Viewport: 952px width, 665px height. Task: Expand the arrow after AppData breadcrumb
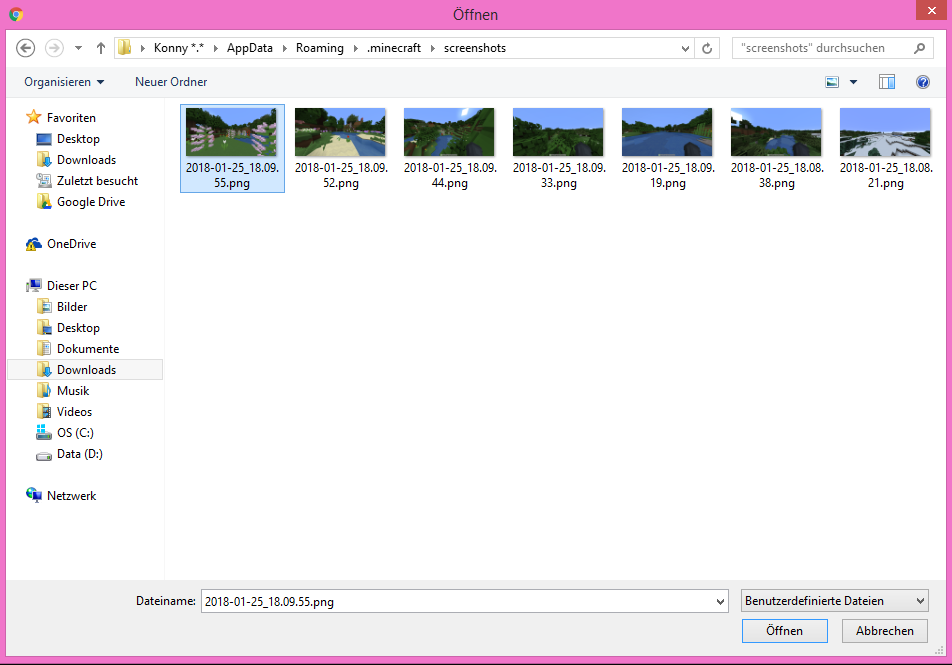point(284,48)
